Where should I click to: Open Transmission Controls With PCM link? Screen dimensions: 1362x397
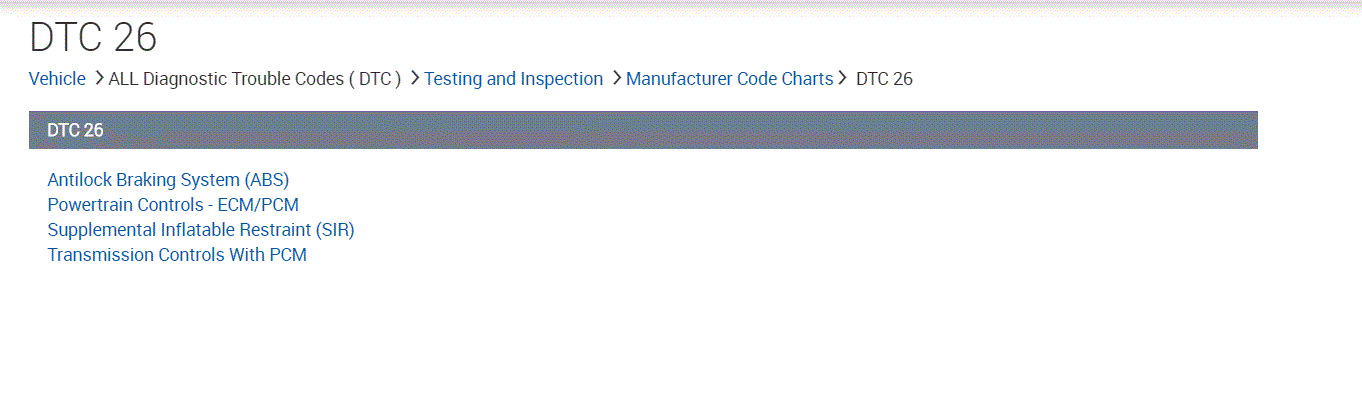point(177,255)
